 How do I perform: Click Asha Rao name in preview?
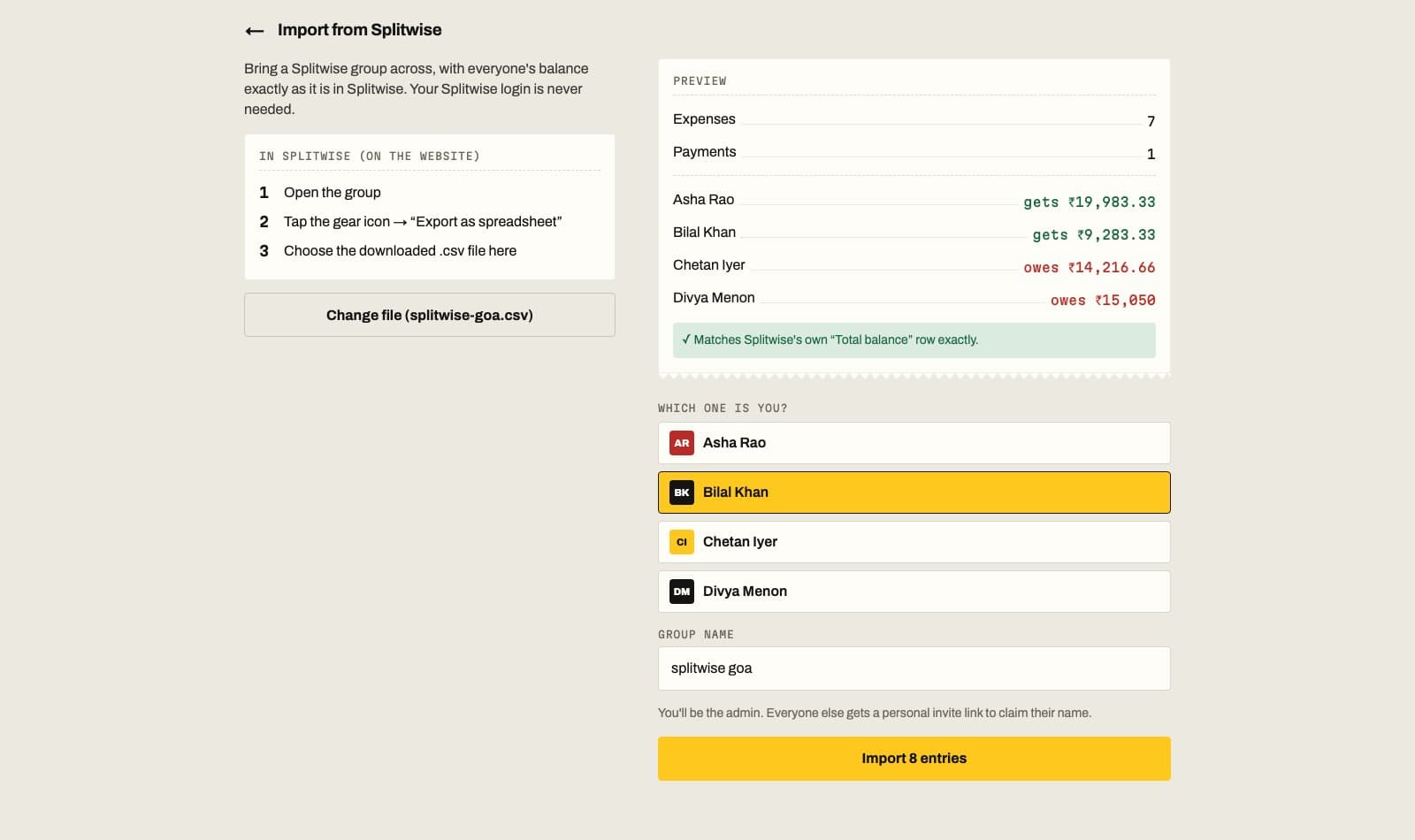(x=703, y=200)
